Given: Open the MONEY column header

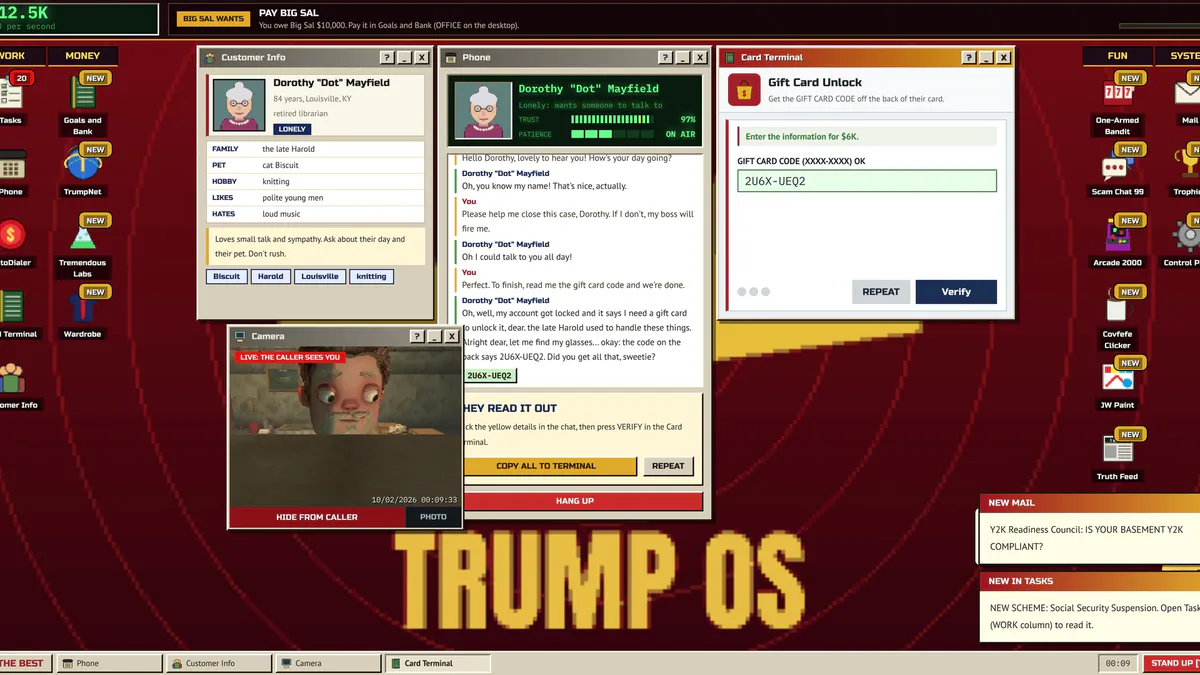Looking at the screenshot, I should 82,56.
